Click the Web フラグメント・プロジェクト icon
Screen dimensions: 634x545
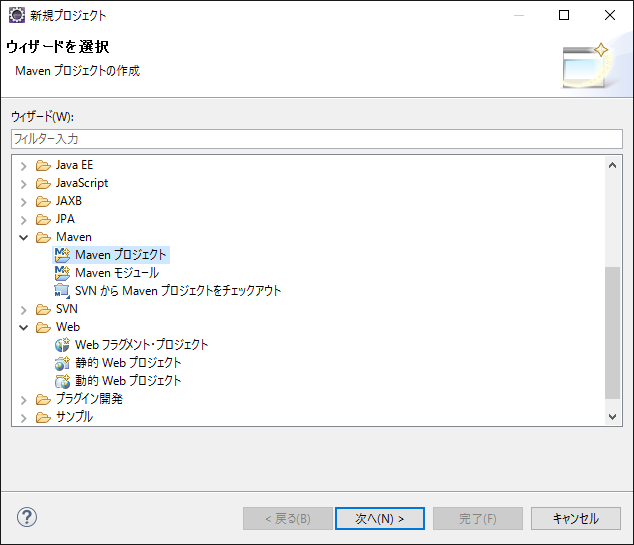point(62,345)
